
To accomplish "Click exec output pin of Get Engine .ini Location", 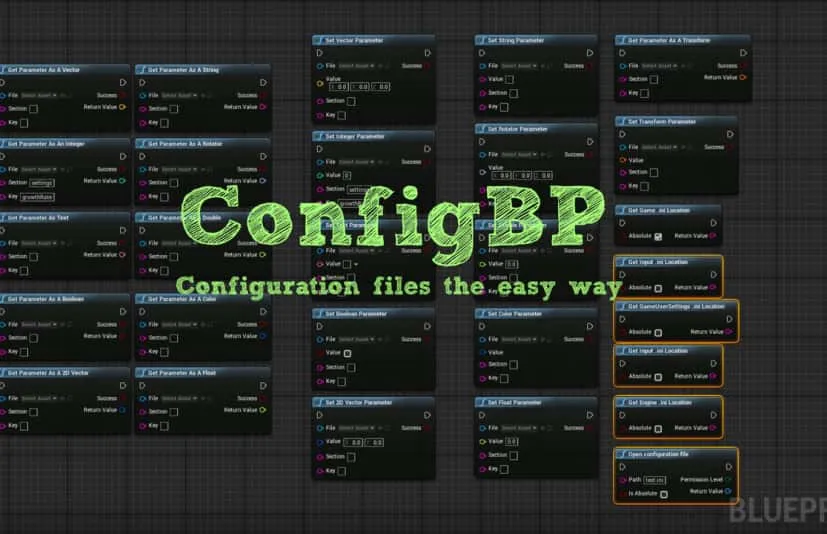I will coord(713,415).
